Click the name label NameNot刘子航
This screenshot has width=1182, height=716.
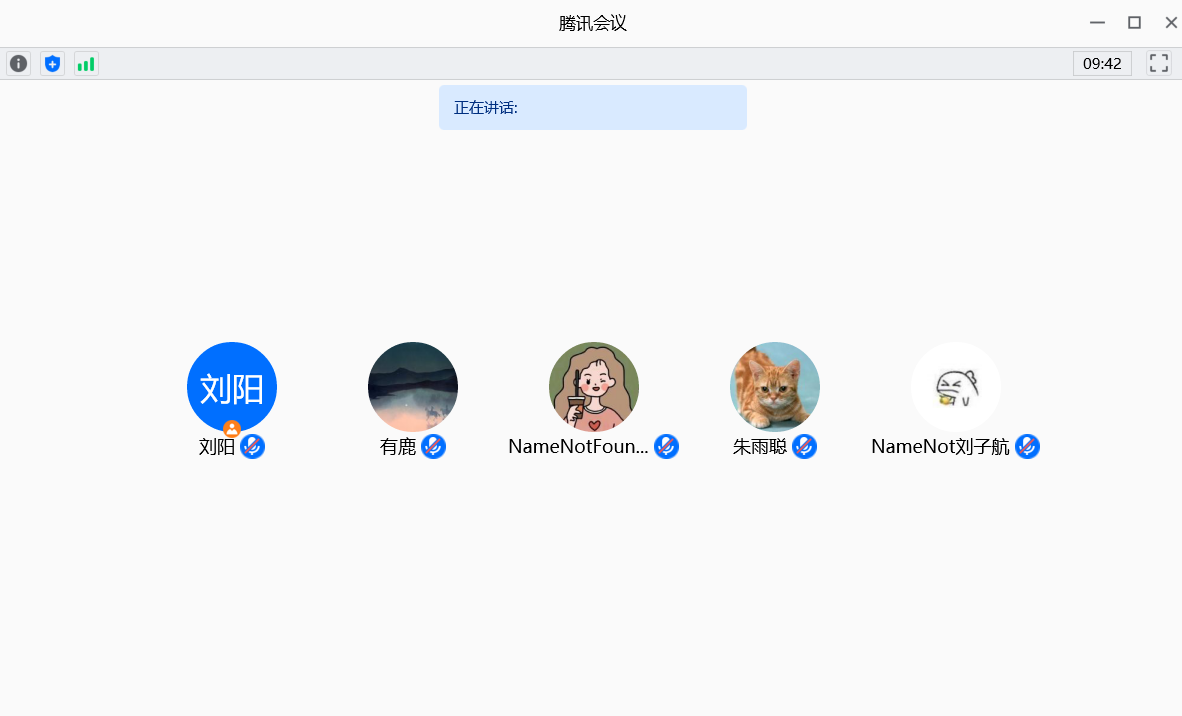tap(940, 447)
